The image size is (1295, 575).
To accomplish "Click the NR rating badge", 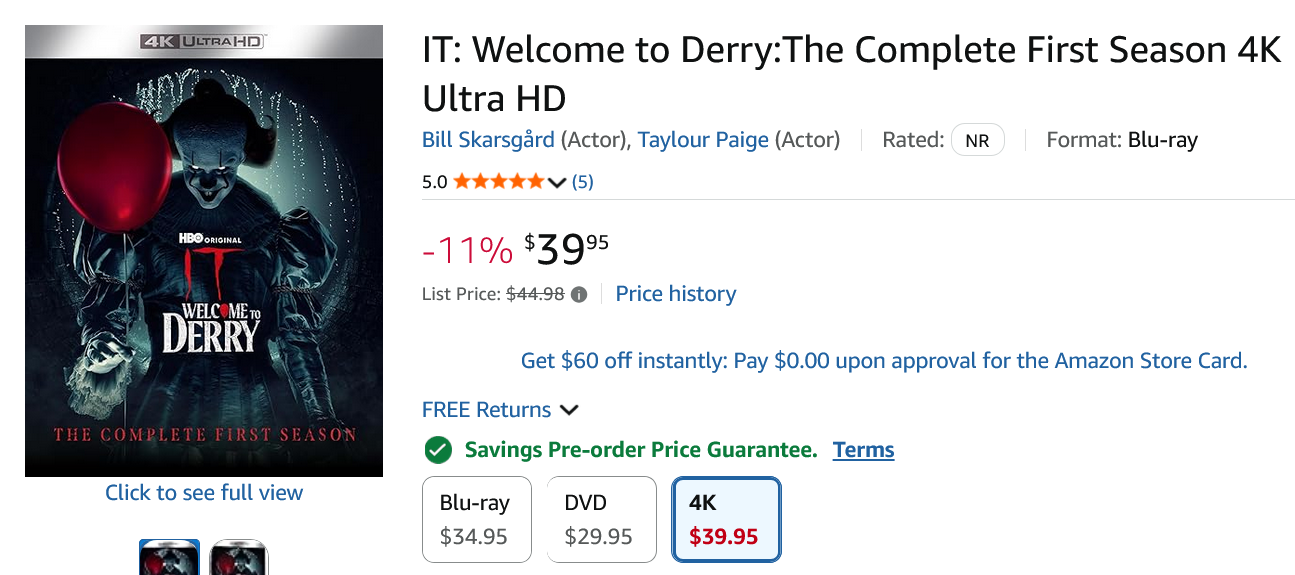I will pos(977,141).
